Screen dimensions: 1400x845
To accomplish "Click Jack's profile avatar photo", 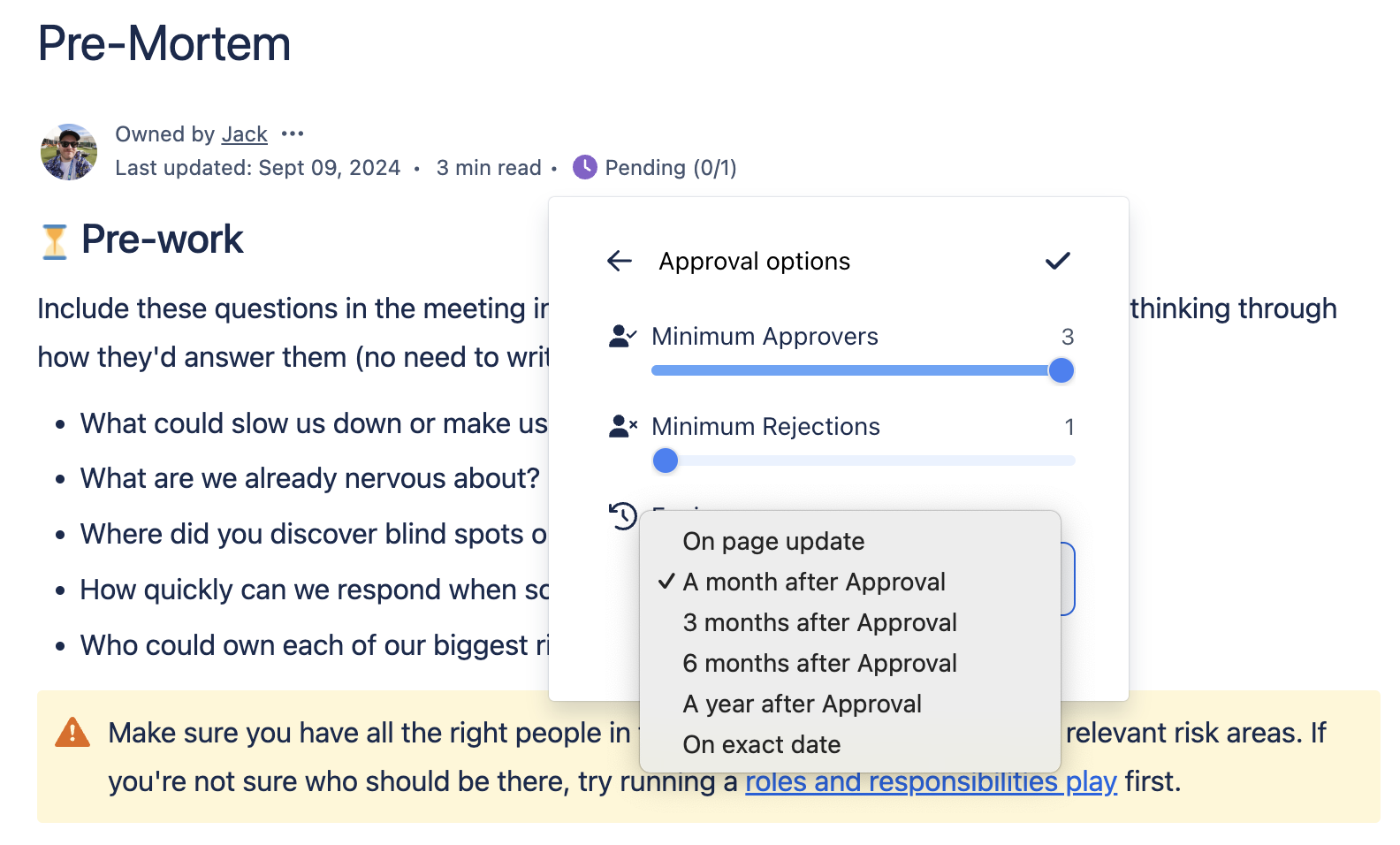I will (68, 151).
